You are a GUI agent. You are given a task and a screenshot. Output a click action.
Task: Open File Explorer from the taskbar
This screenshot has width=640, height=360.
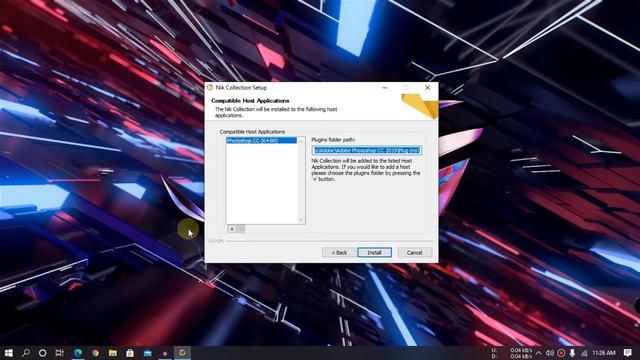point(113,353)
